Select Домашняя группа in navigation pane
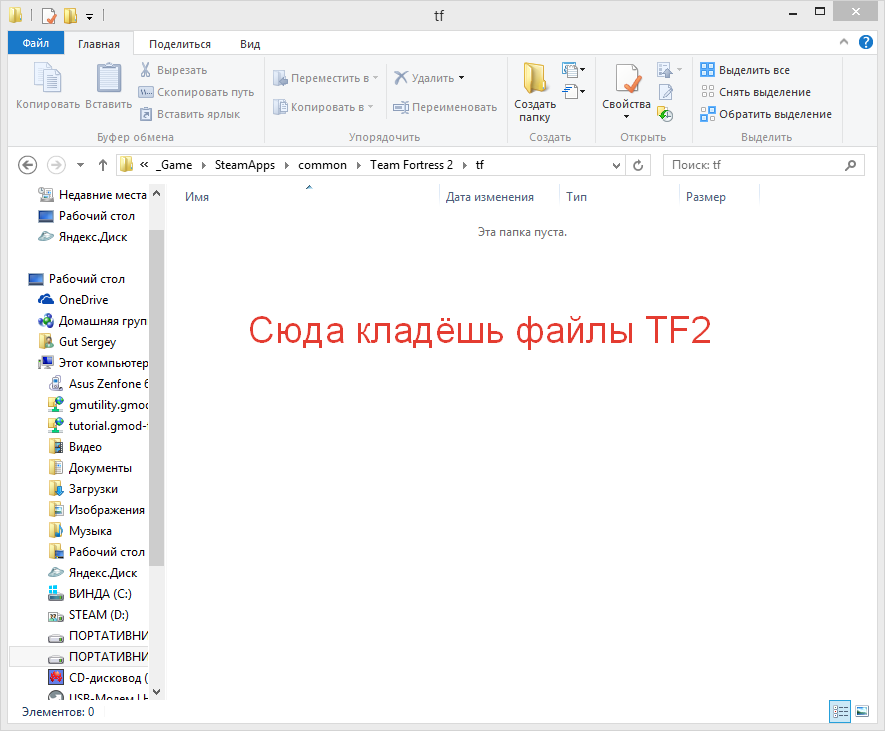This screenshot has width=885, height=731. click(x=92, y=321)
